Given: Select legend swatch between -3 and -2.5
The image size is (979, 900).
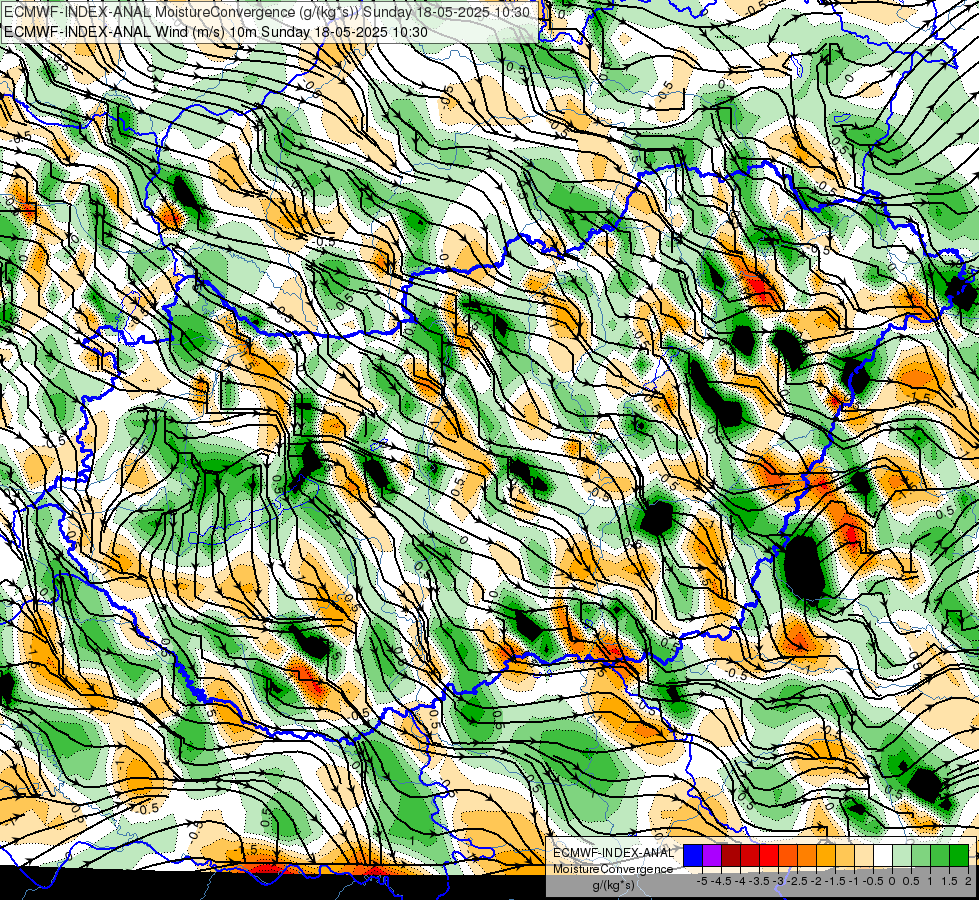Looking at the screenshot, I should (x=788, y=855).
